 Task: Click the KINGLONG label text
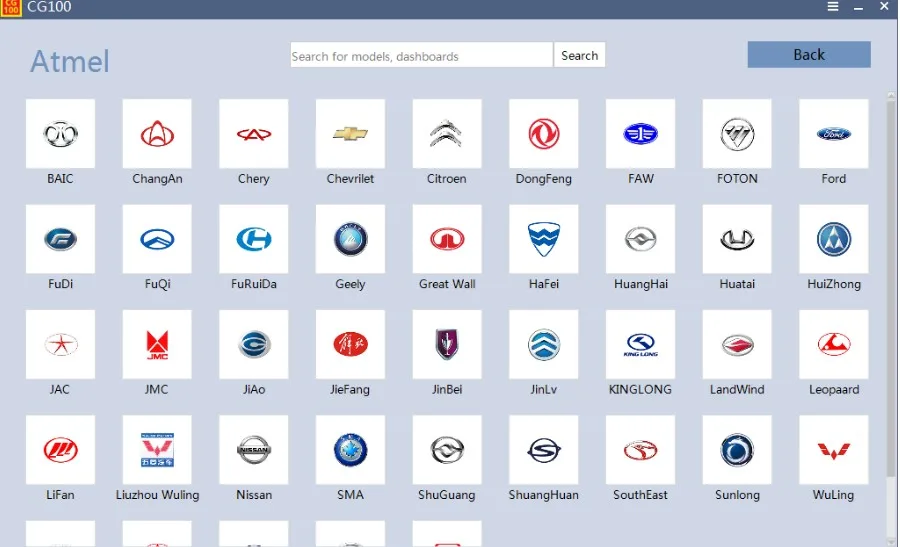pyautogui.click(x=641, y=389)
